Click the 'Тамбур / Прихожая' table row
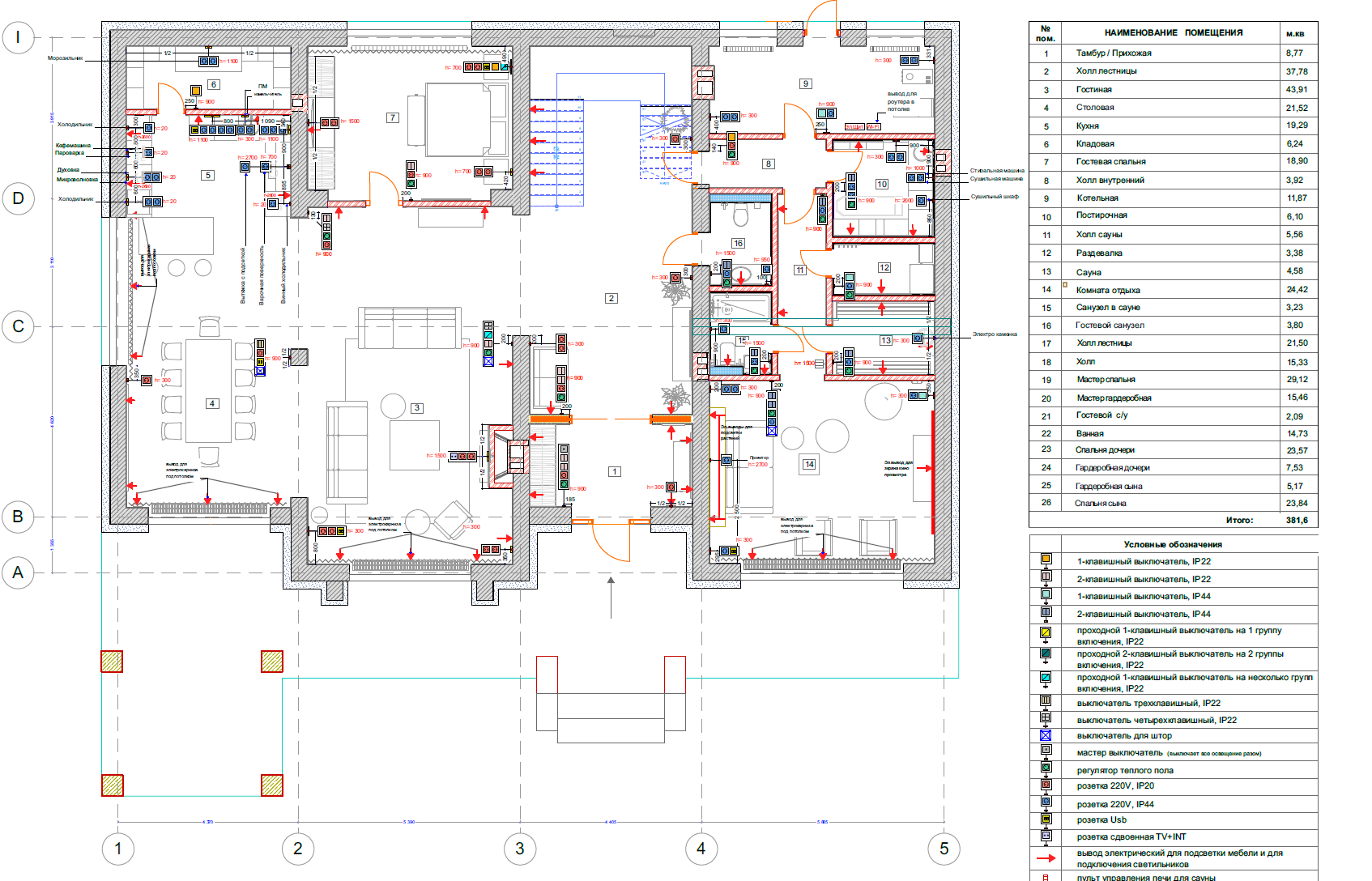 pyautogui.click(x=1174, y=53)
